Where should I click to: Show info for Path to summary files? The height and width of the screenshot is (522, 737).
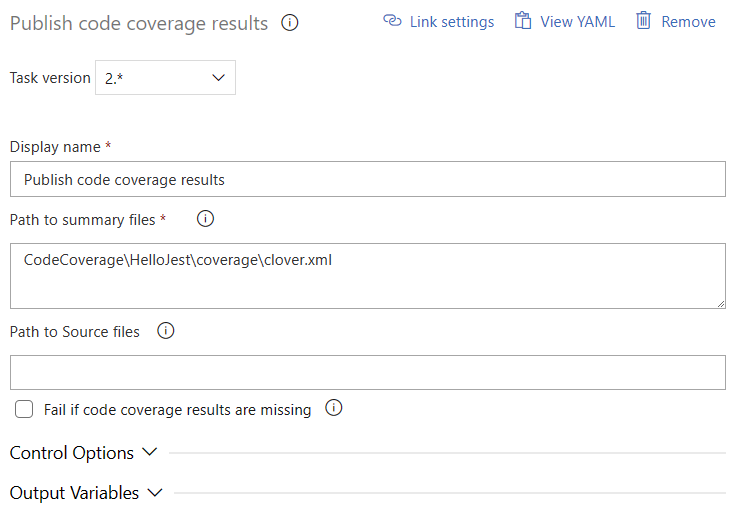pyautogui.click(x=206, y=219)
